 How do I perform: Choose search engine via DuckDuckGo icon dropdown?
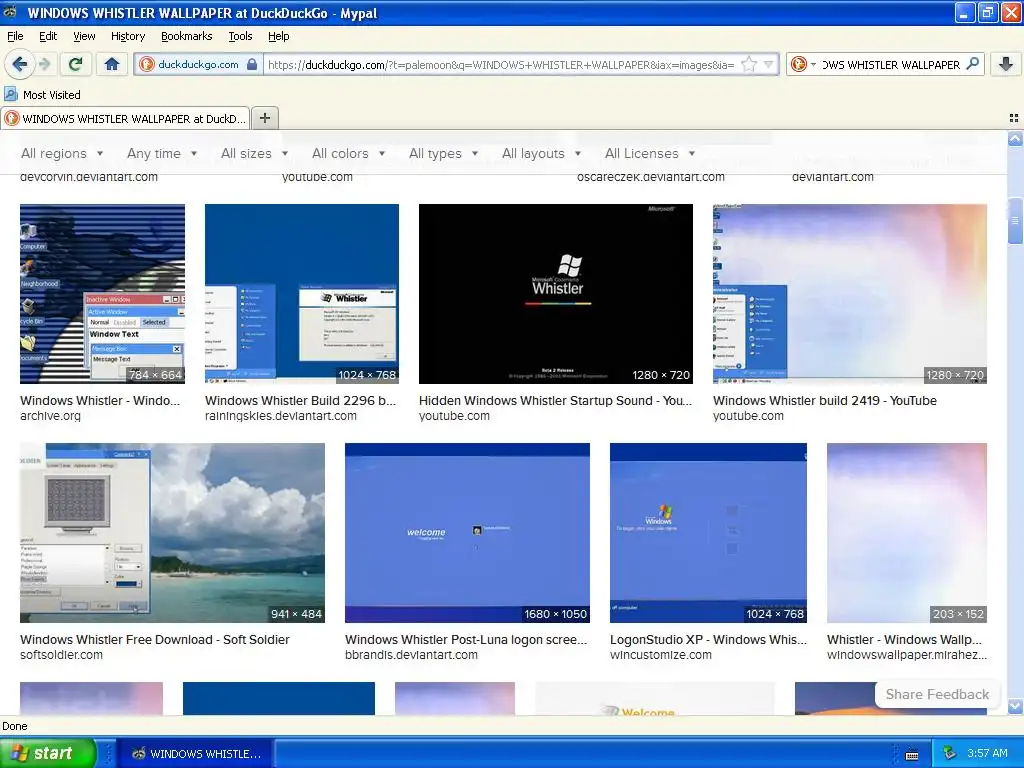pyautogui.click(x=803, y=64)
